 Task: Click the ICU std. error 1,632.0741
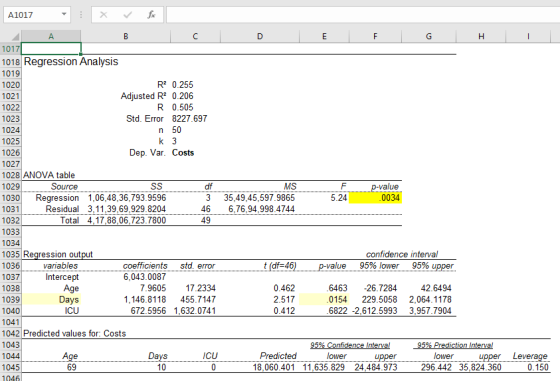point(195,311)
